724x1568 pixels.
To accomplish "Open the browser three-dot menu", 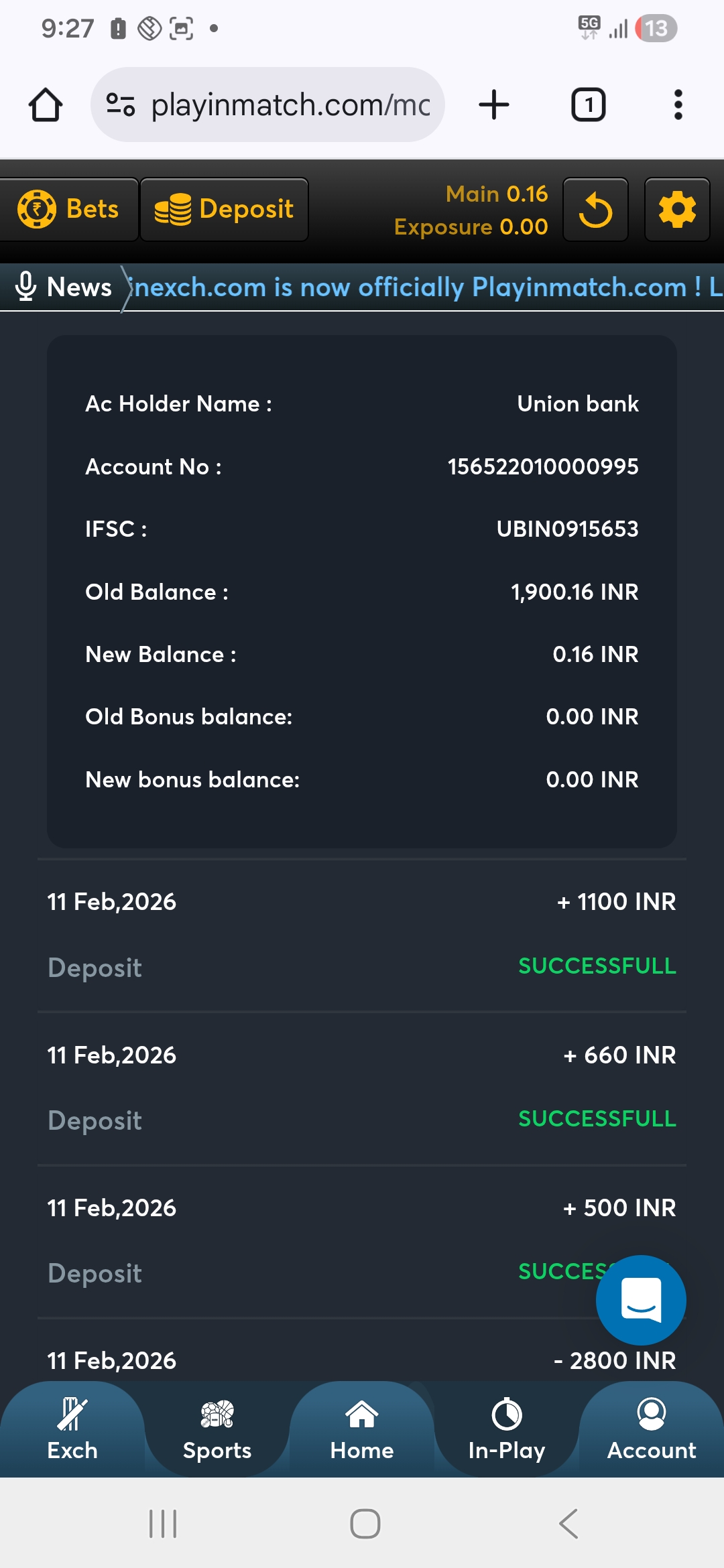I will pos(678,105).
